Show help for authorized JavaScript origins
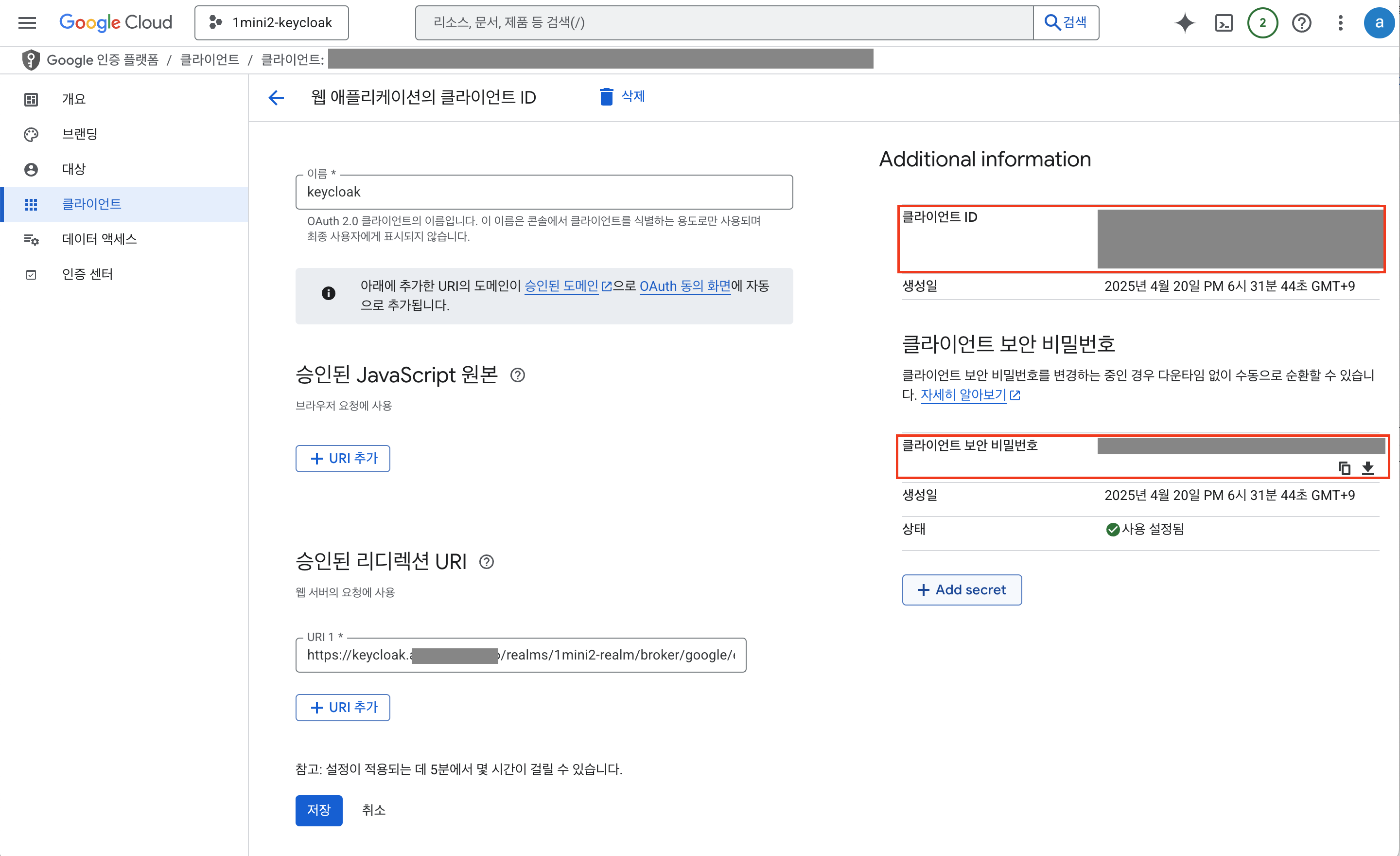This screenshot has height=856, width=1400. point(517,375)
